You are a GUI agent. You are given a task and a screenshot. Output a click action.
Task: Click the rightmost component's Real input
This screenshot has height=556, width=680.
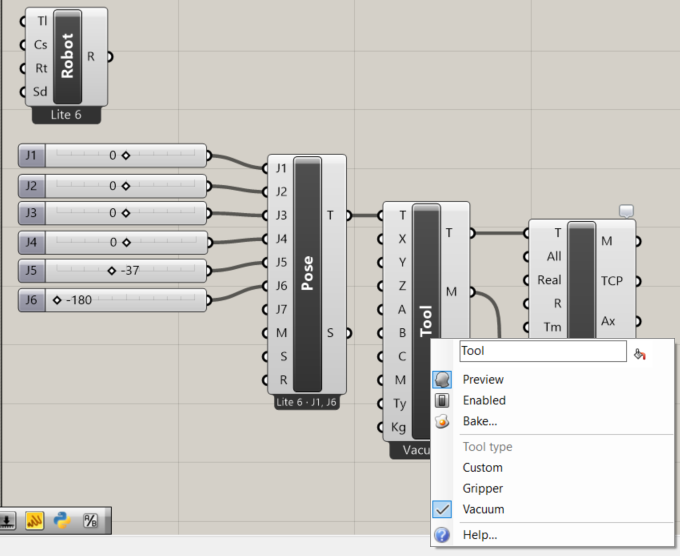(x=549, y=280)
